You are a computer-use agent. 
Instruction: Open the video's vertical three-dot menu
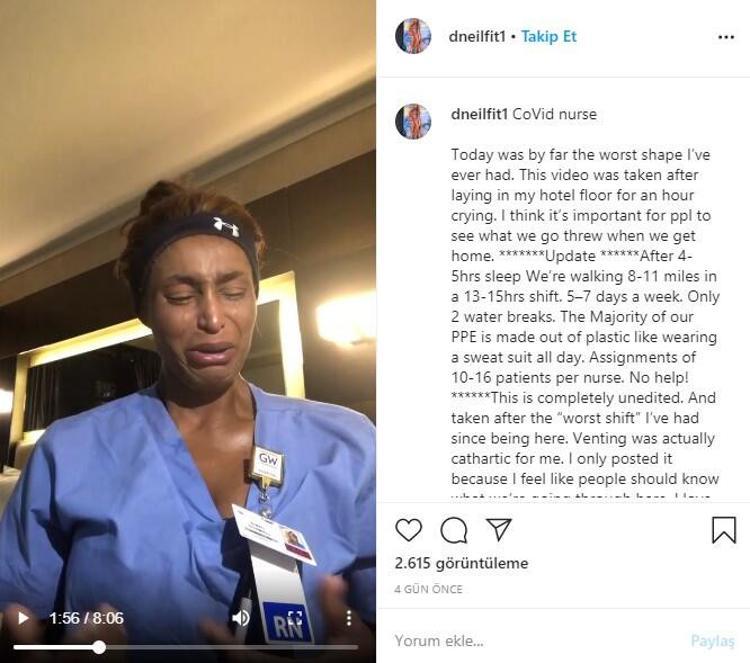(x=349, y=618)
